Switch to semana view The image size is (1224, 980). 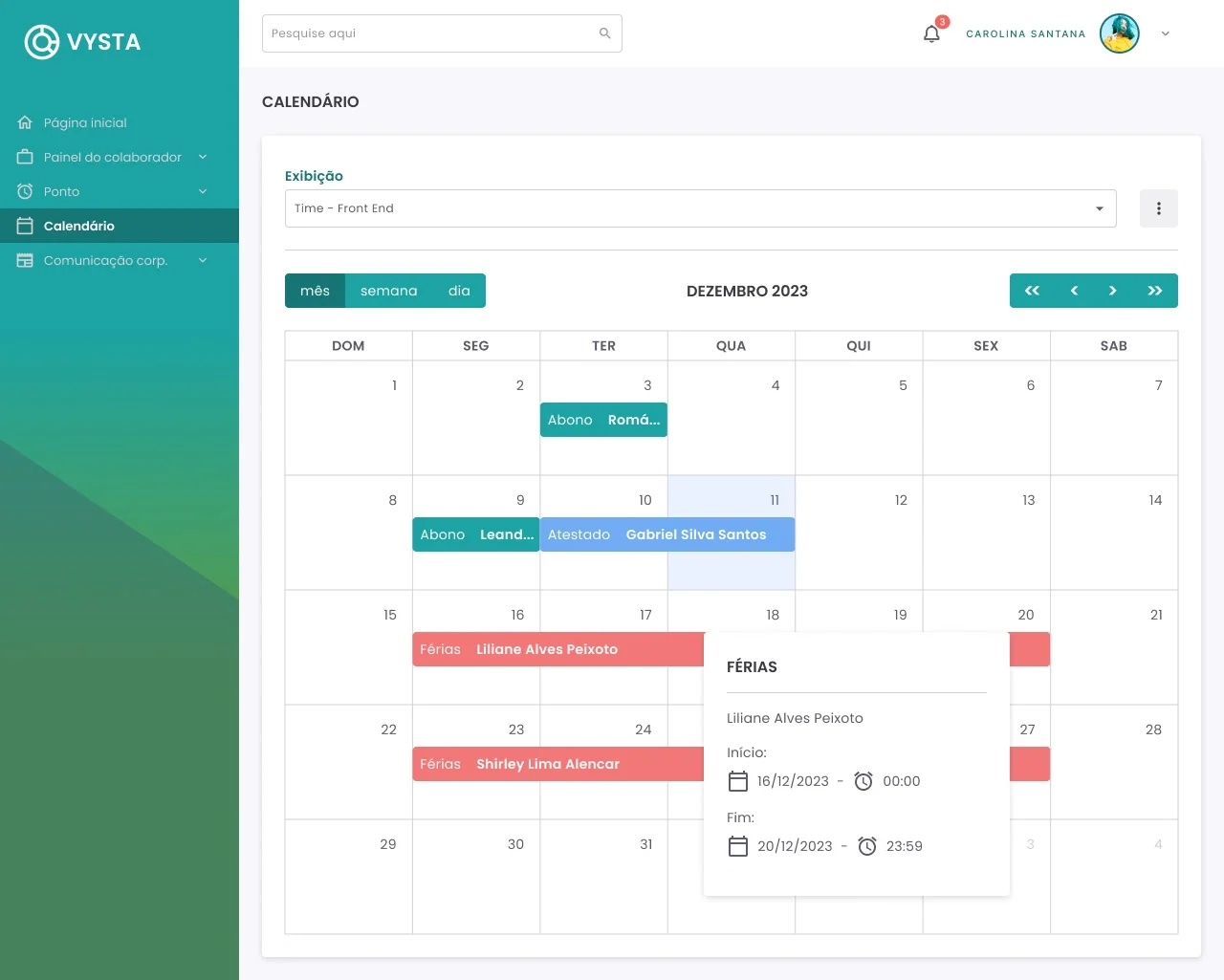coord(388,291)
